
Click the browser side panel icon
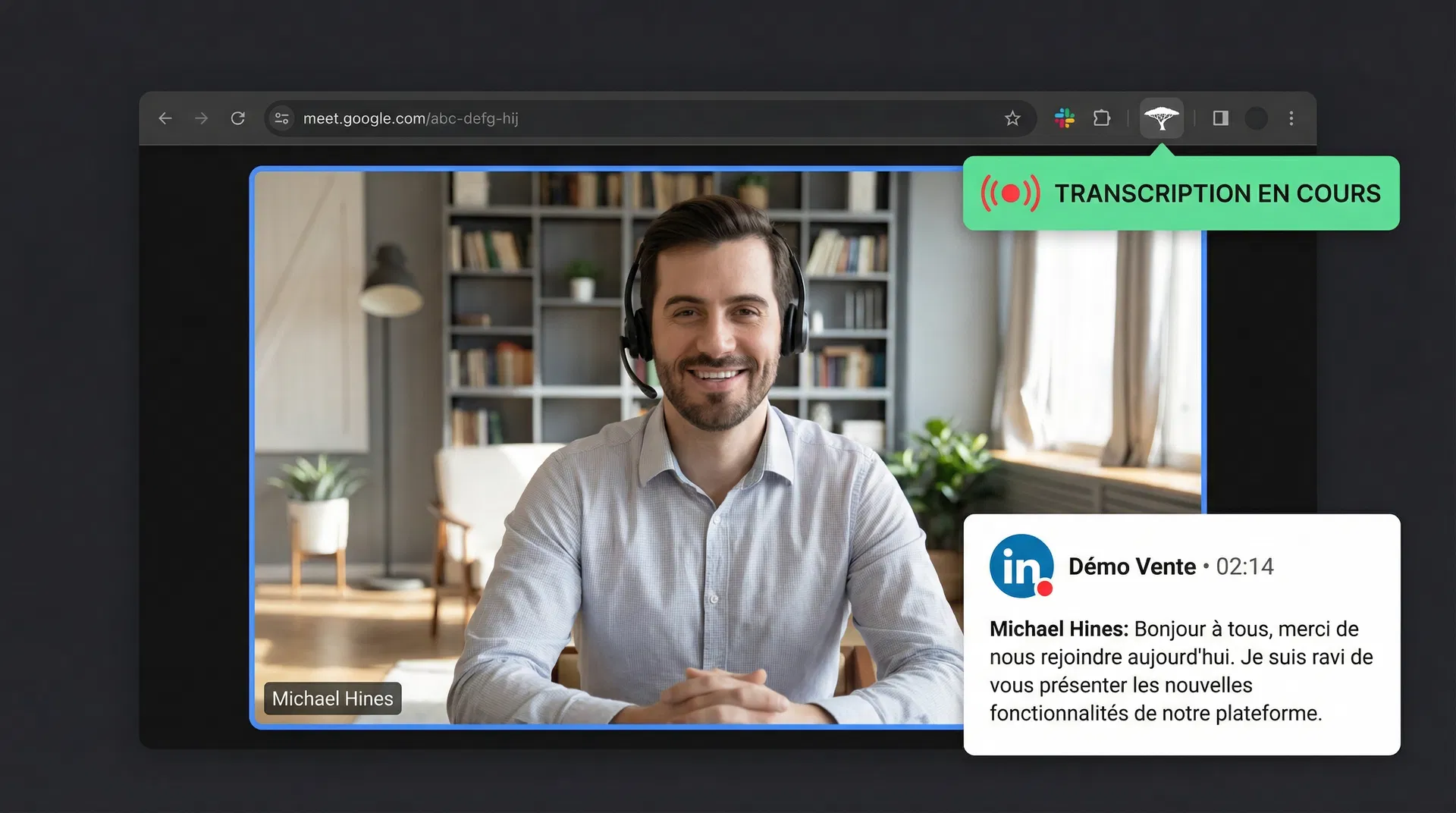point(1219,118)
